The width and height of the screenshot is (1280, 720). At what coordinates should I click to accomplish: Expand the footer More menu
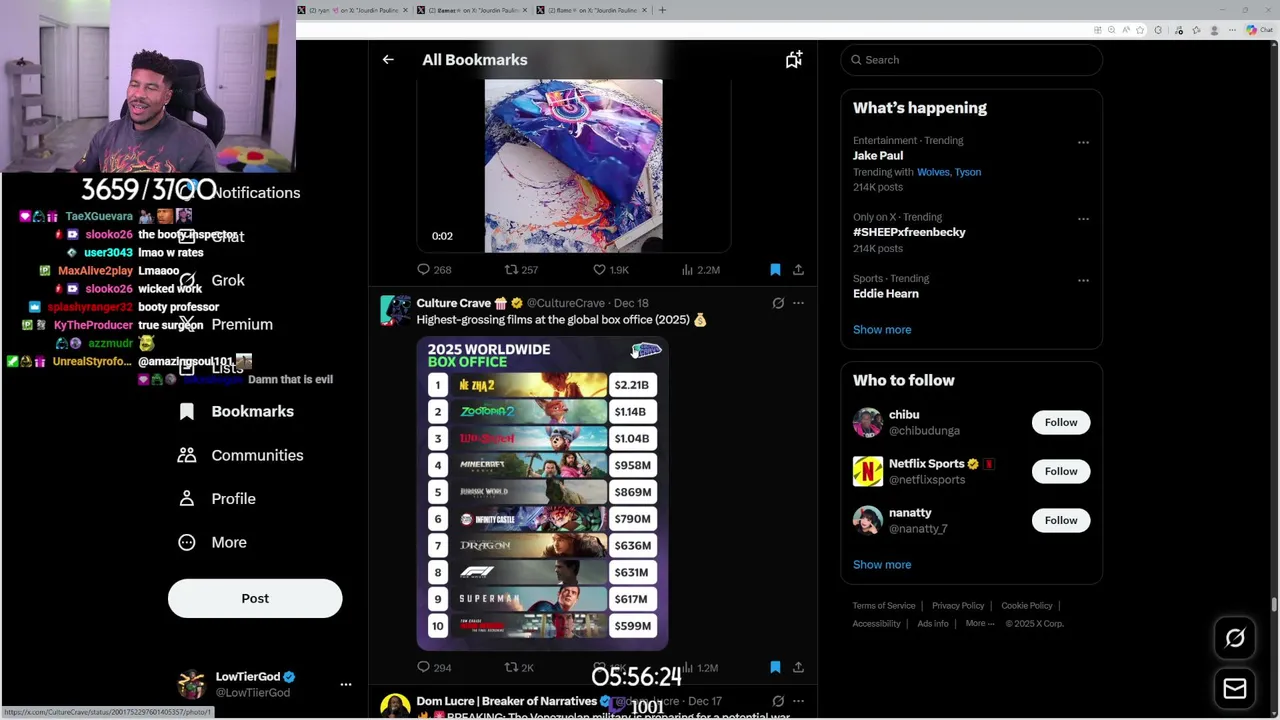coord(980,624)
